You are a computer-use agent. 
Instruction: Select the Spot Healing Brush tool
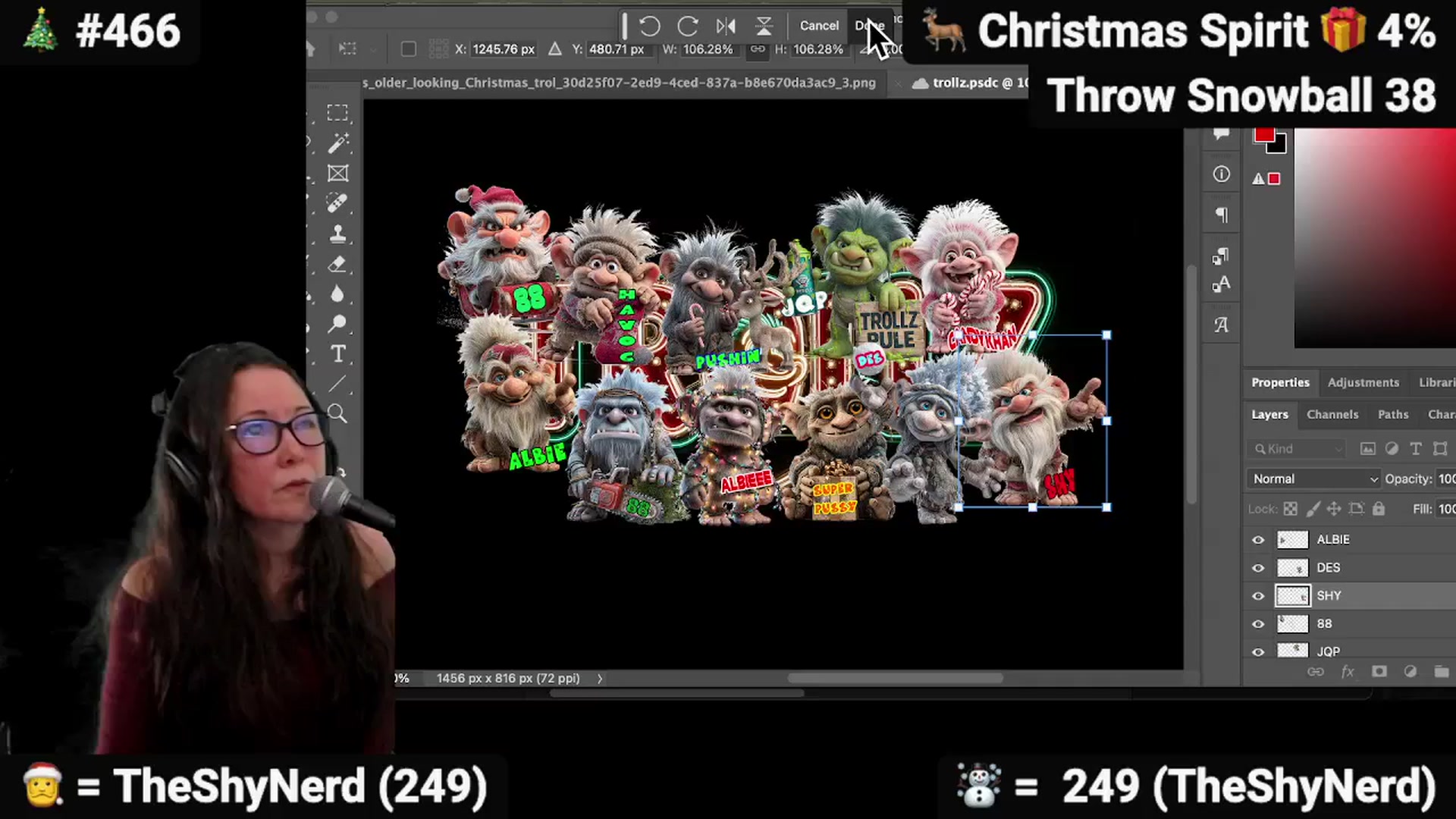pyautogui.click(x=337, y=203)
